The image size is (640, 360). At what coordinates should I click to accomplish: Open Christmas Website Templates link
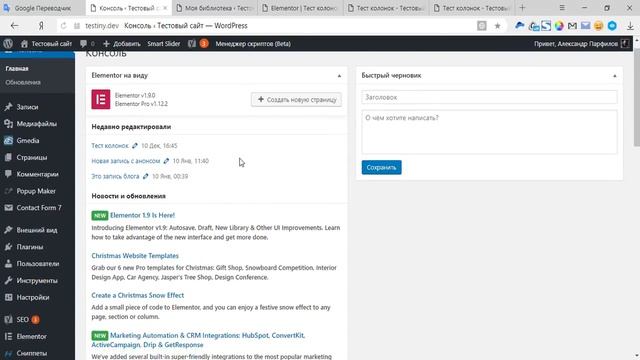tap(135, 256)
